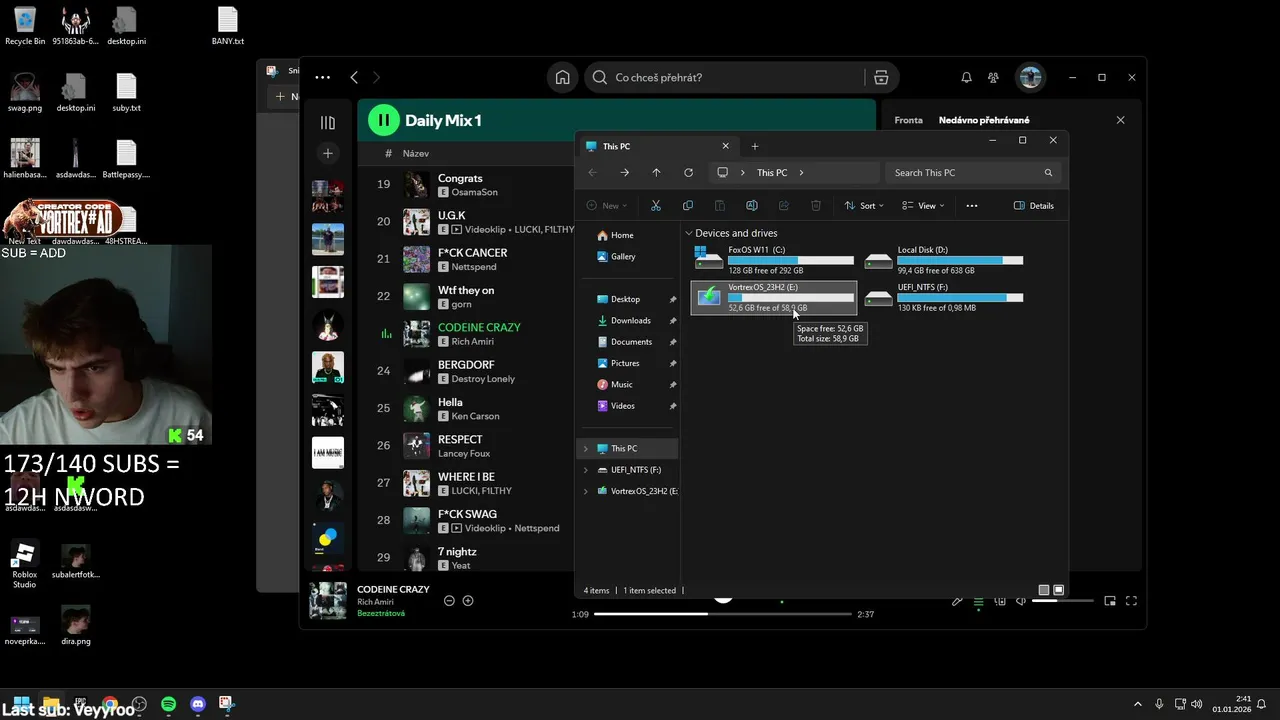Collapse the Devices and drives group
The image size is (1280, 720).
coord(689,233)
